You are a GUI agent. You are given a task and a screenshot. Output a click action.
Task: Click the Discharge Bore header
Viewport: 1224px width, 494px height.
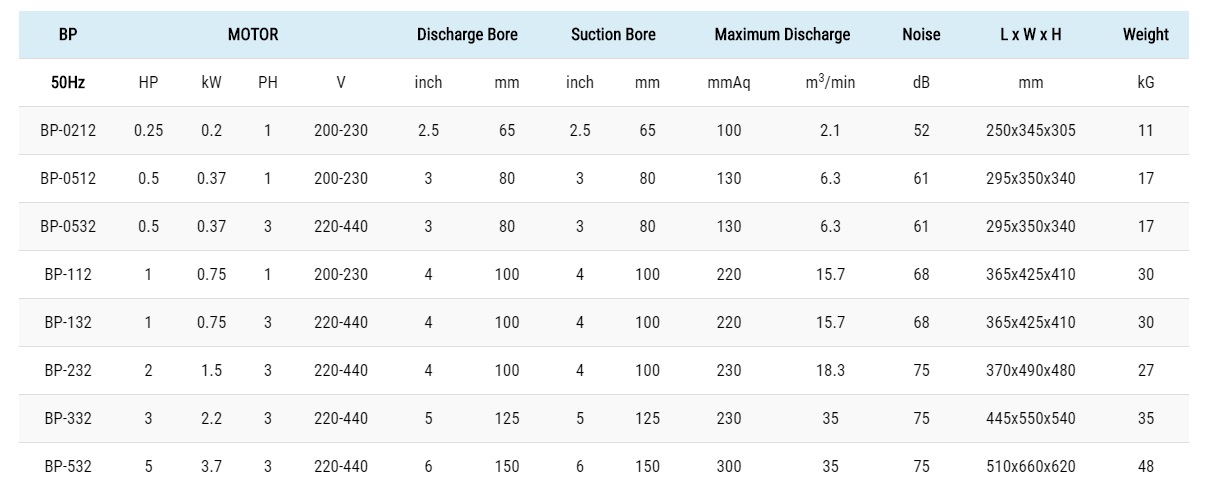(467, 34)
